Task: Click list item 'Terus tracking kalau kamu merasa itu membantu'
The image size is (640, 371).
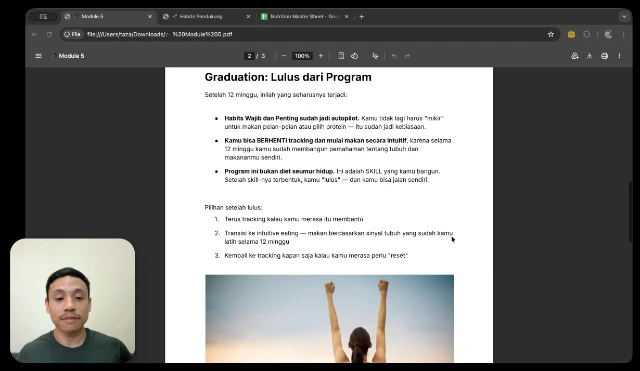Action: pyautogui.click(x=294, y=219)
